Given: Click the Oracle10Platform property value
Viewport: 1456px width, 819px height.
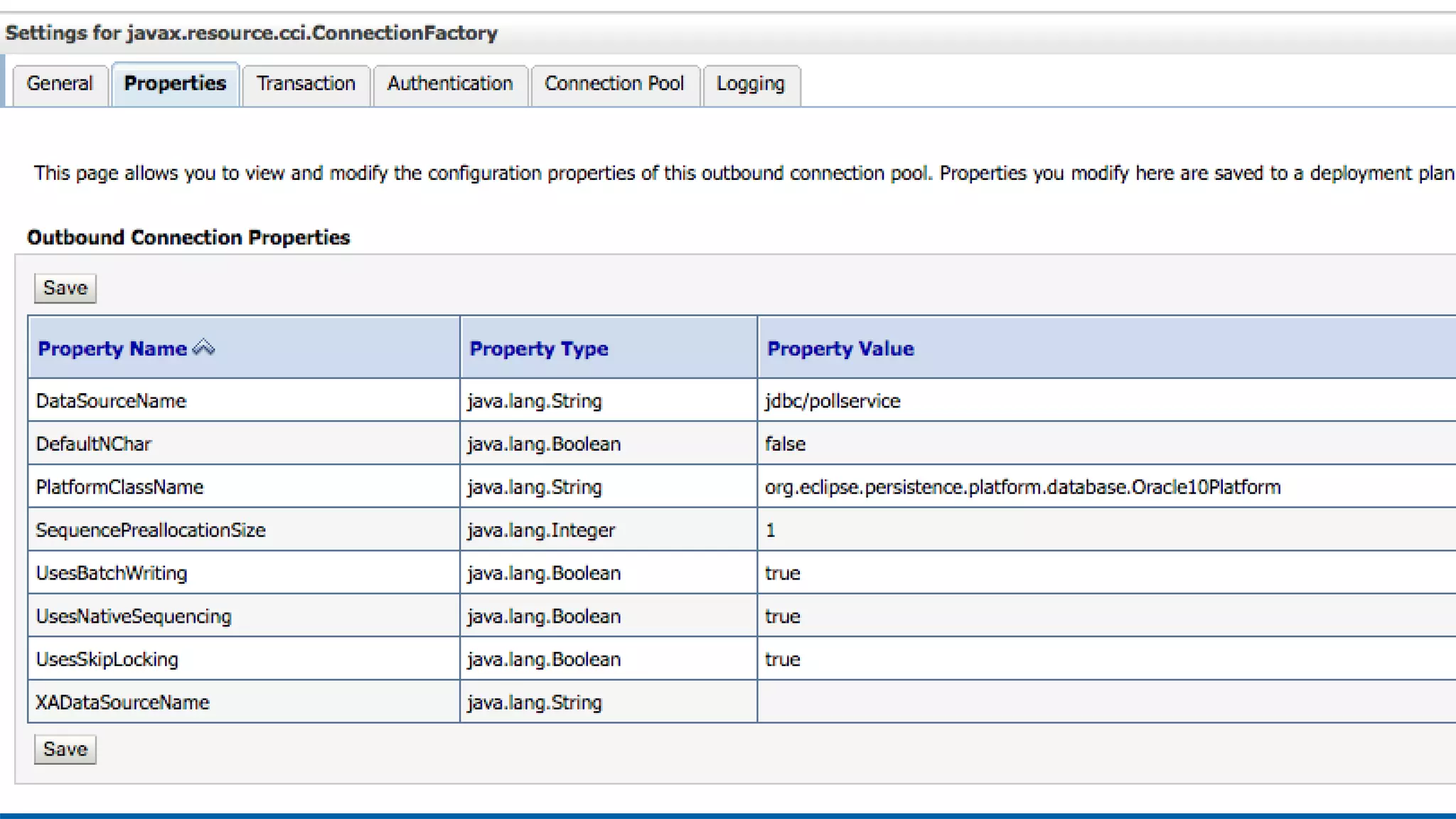Looking at the screenshot, I should [1022, 487].
